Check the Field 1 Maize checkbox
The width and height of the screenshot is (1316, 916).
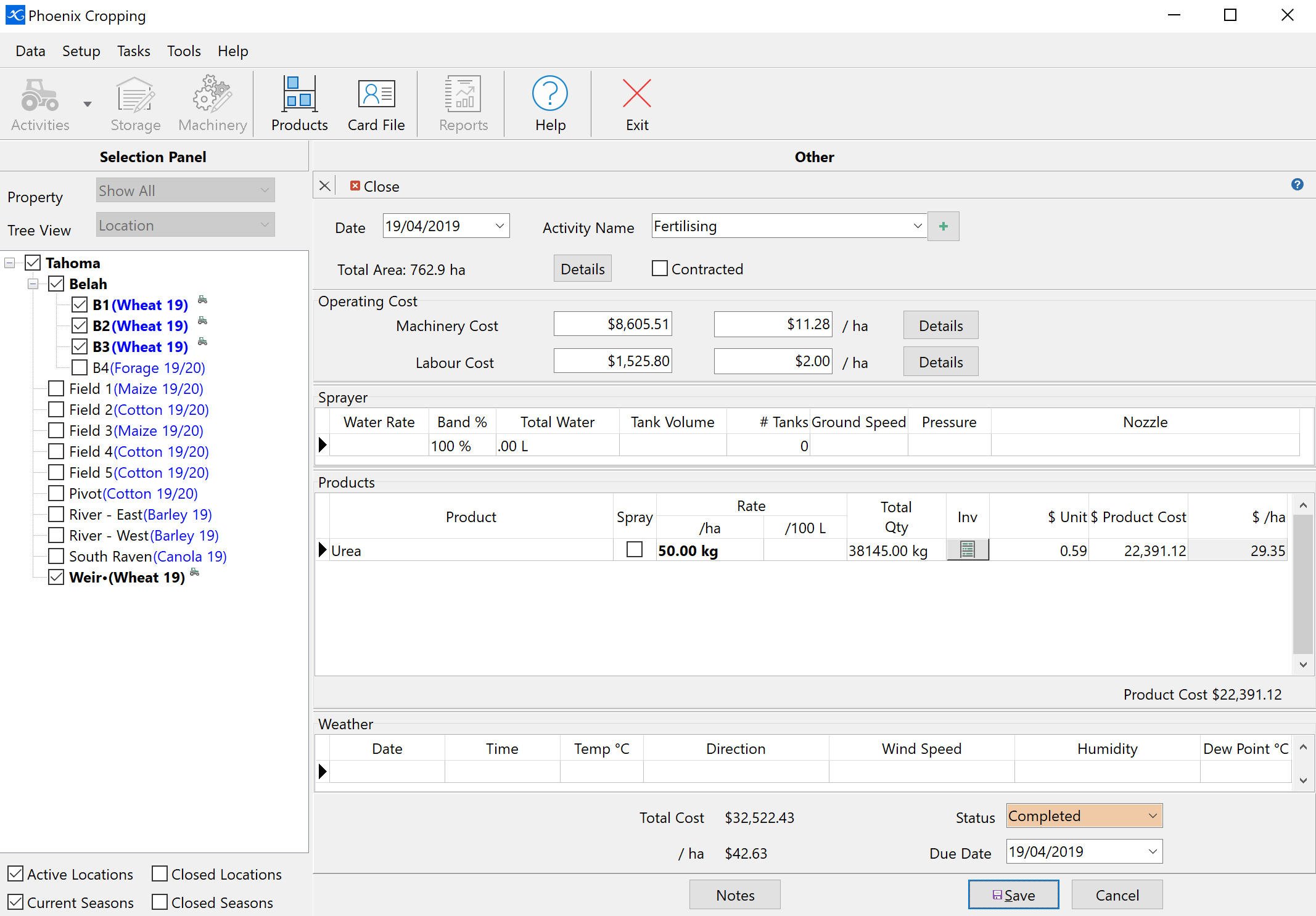[x=56, y=389]
